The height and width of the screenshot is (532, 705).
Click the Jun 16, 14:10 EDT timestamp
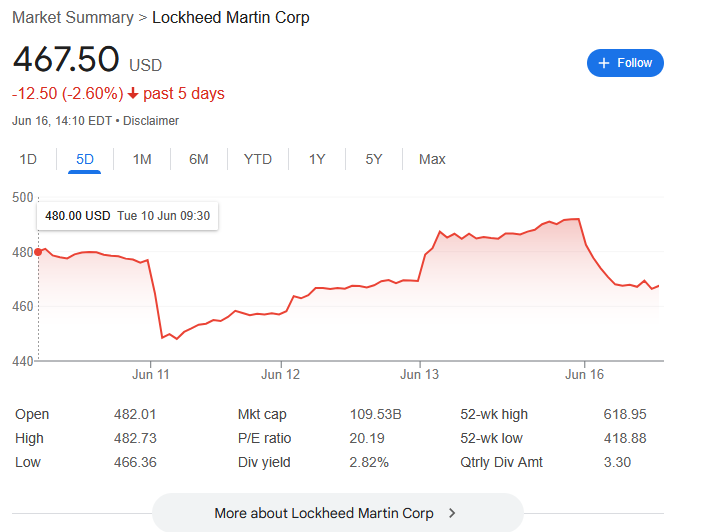pyautogui.click(x=62, y=121)
